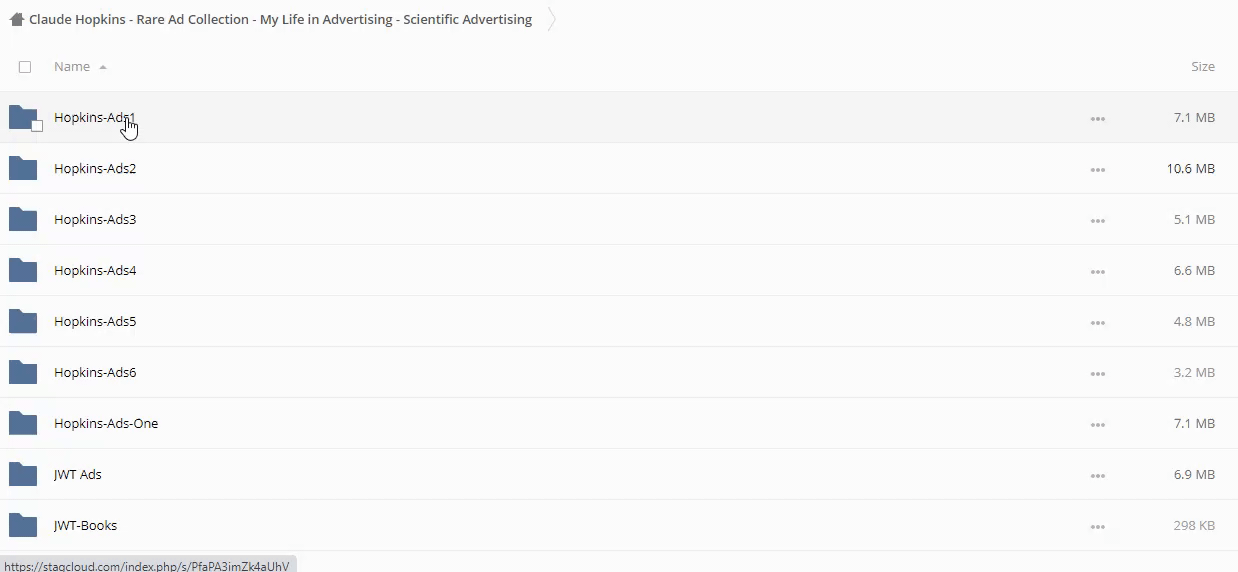1238x572 pixels.
Task: Tick the checkbox on Hopkins-Ads1 folder
Action: click(37, 126)
